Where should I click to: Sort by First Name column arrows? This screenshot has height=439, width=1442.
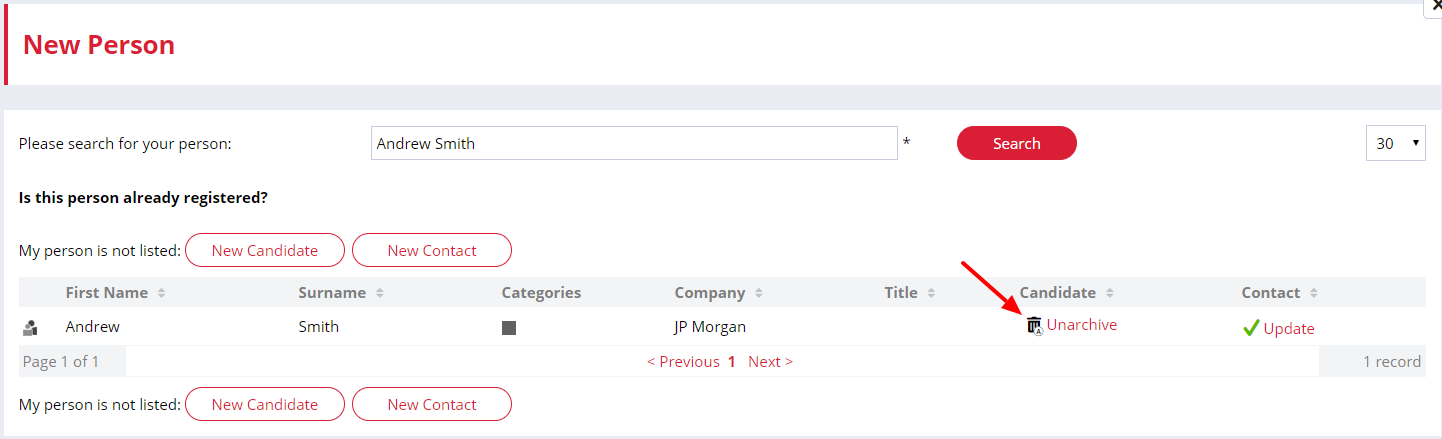[161, 293]
